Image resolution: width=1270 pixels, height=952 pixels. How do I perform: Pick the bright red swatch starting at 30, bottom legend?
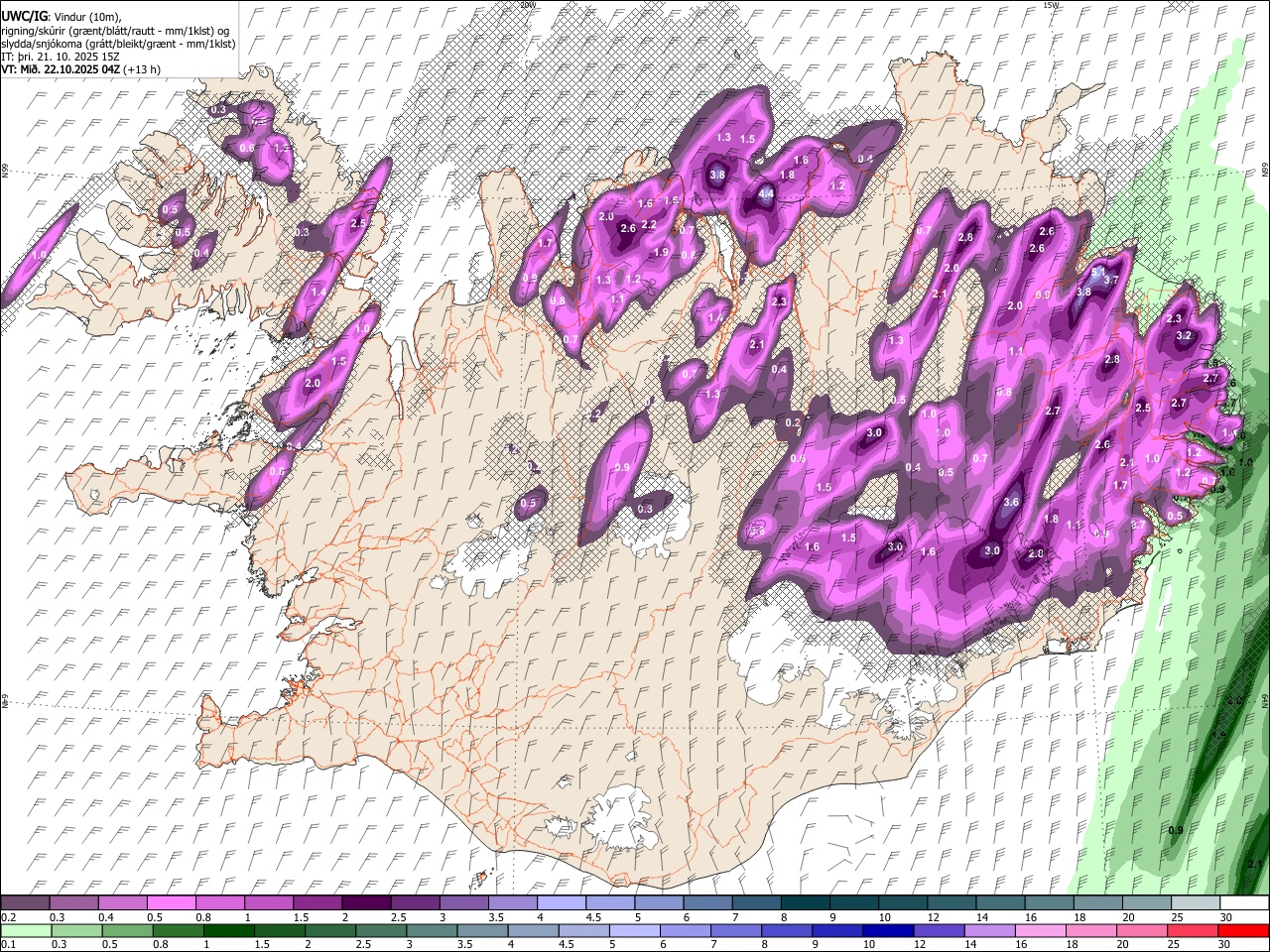[x=1243, y=931]
